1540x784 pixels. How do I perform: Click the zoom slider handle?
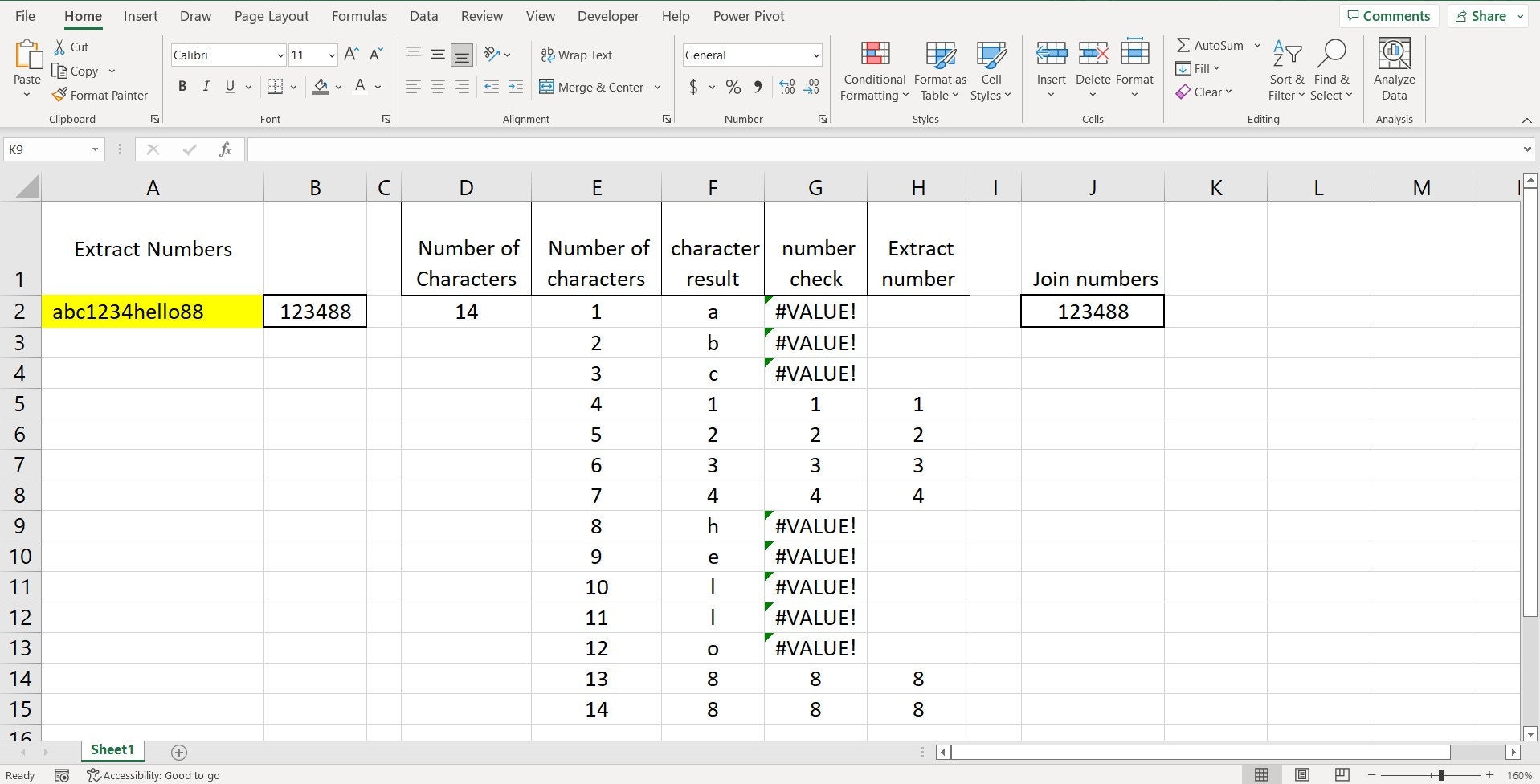click(1441, 775)
